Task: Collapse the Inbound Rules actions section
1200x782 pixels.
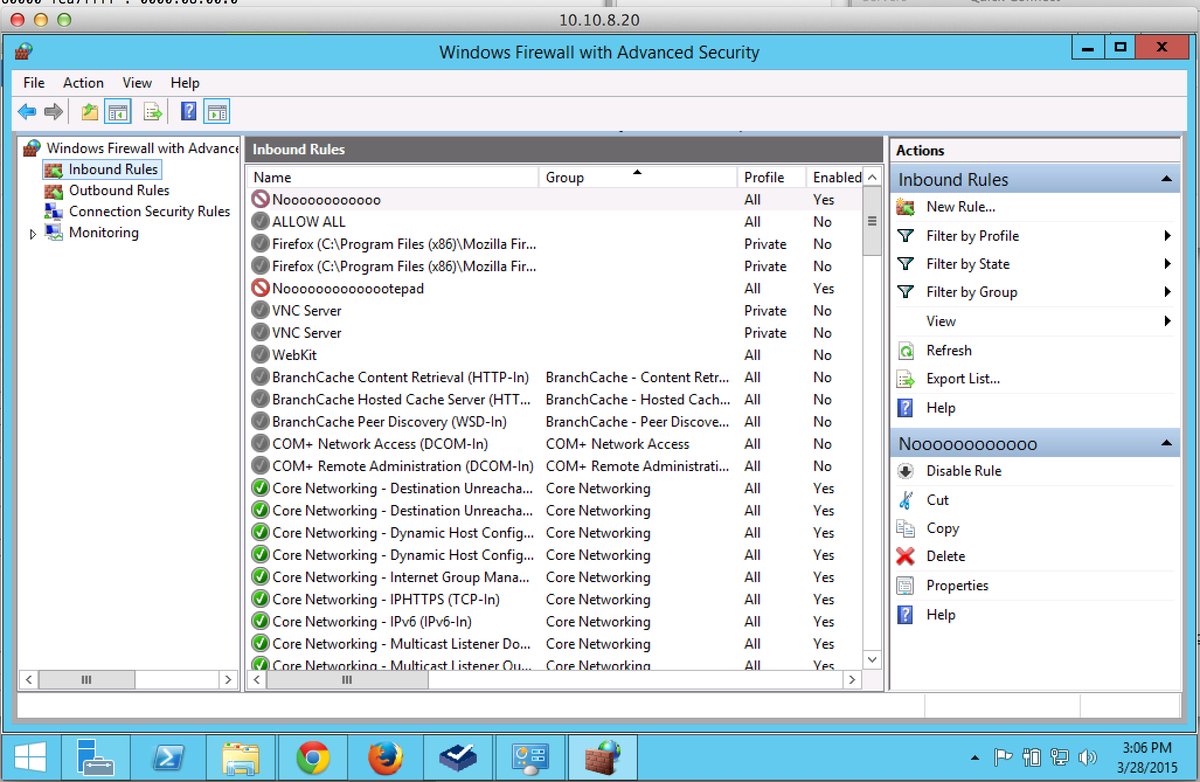Action: (1165, 179)
